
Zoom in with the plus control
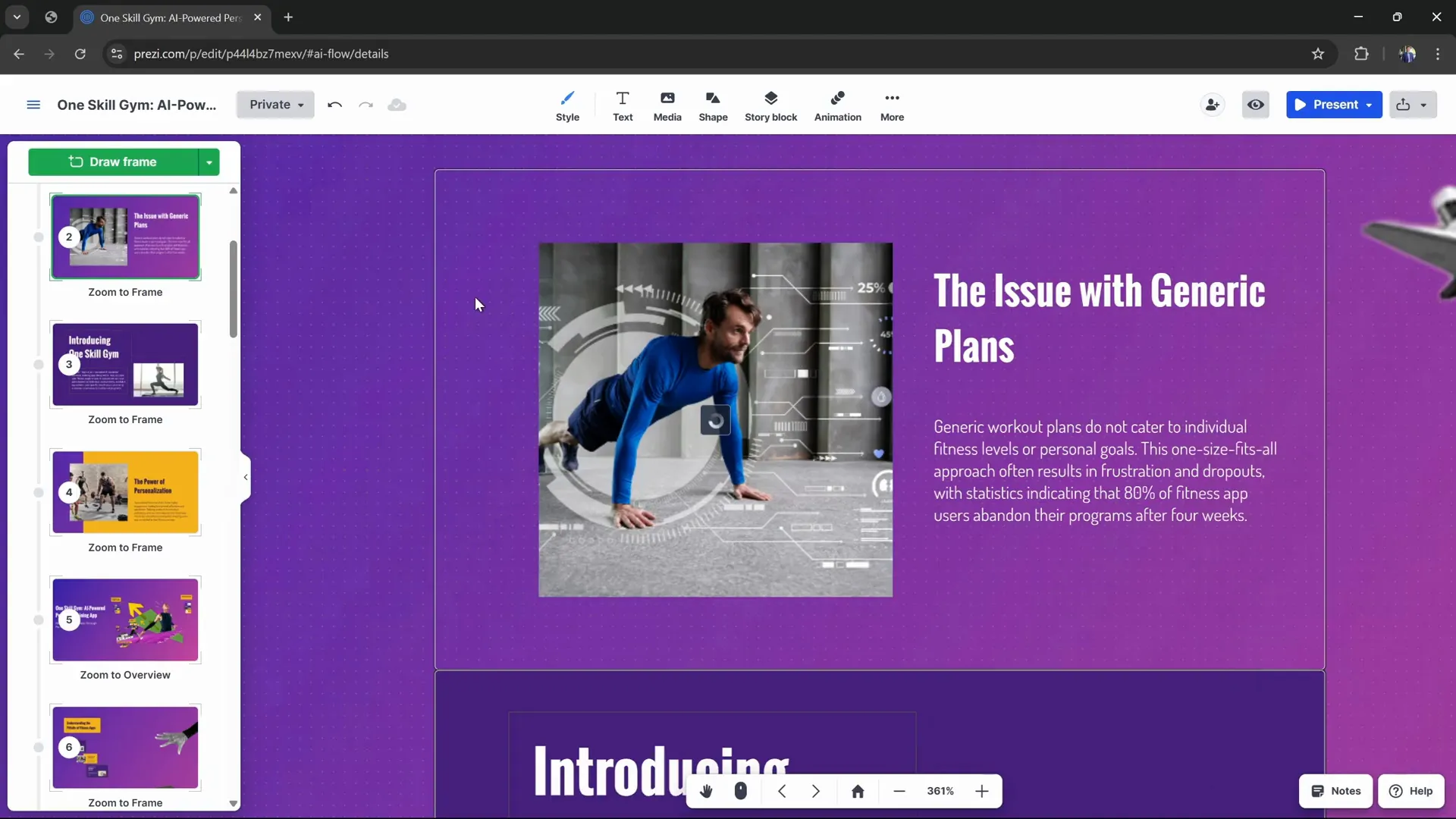(x=982, y=791)
